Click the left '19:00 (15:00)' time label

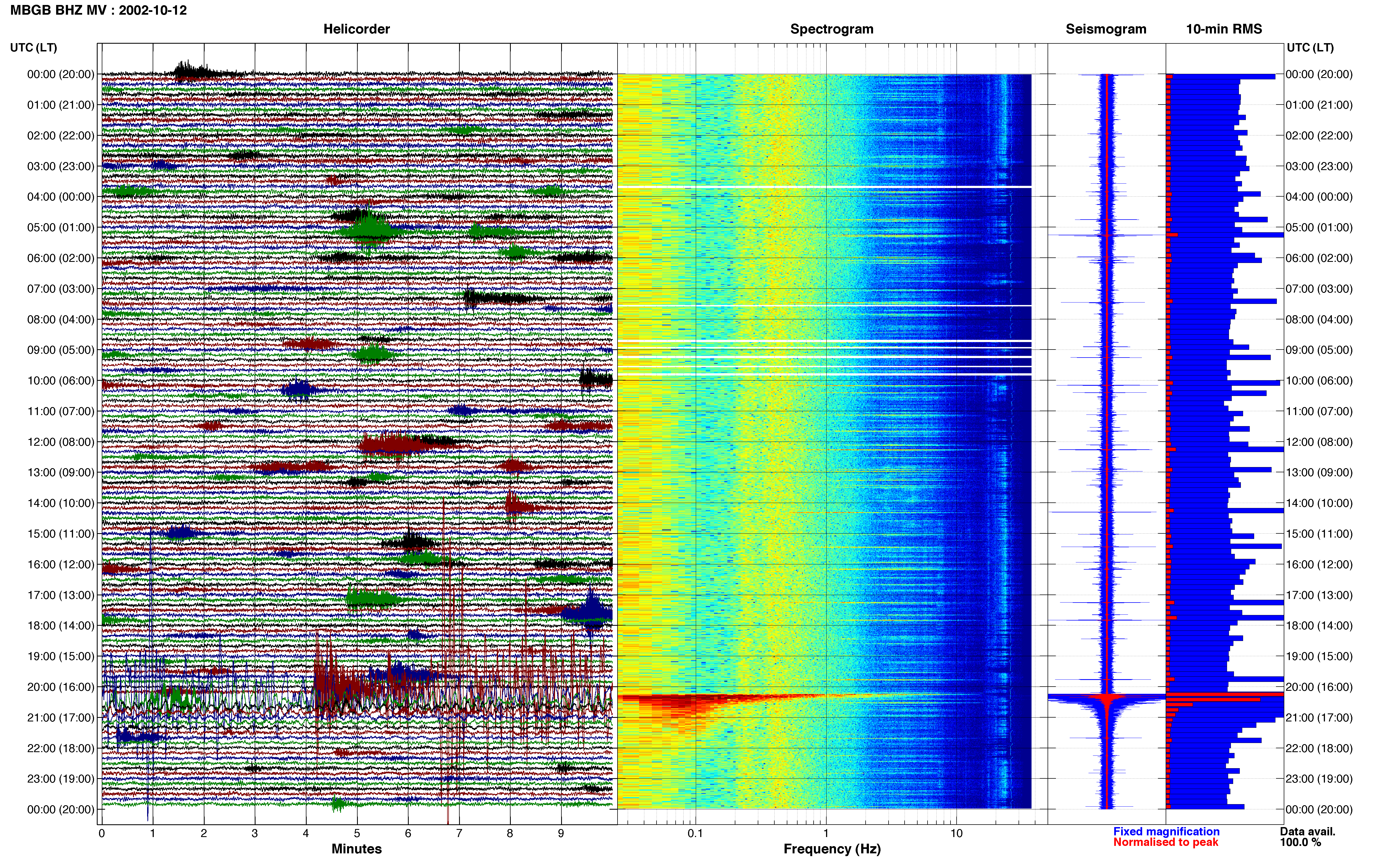[61, 656]
